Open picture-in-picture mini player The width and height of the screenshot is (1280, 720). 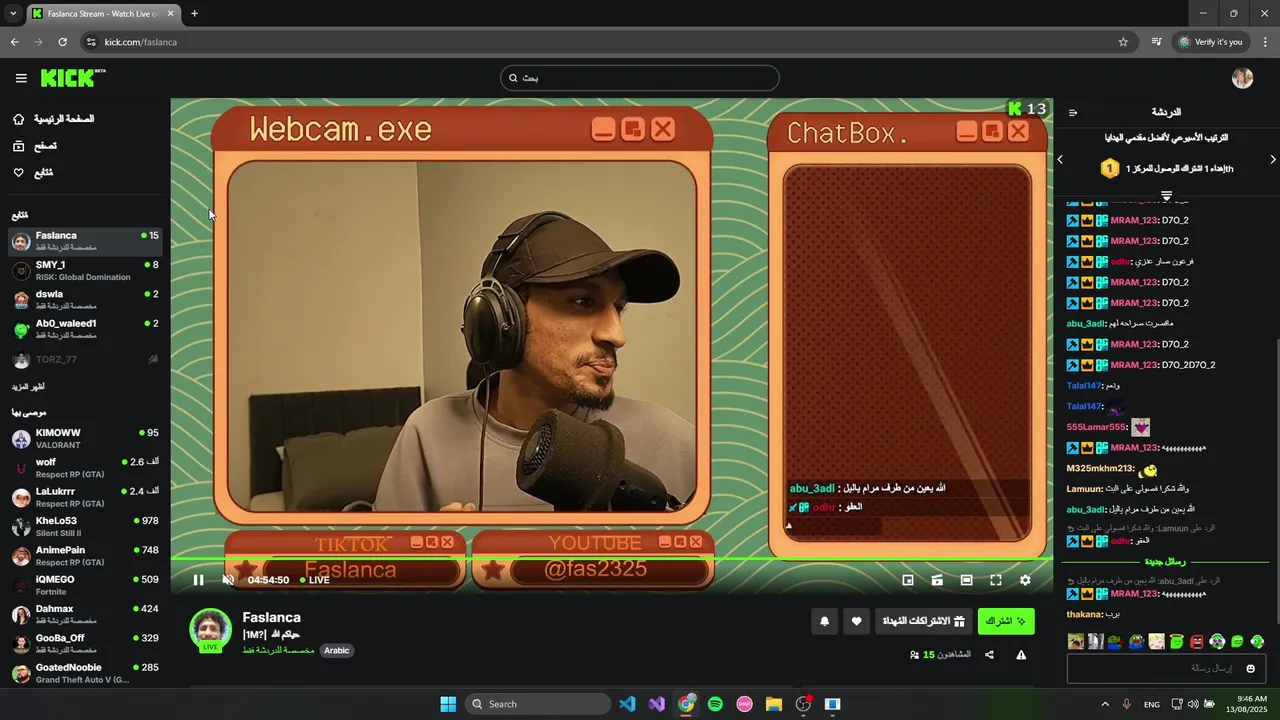908,580
